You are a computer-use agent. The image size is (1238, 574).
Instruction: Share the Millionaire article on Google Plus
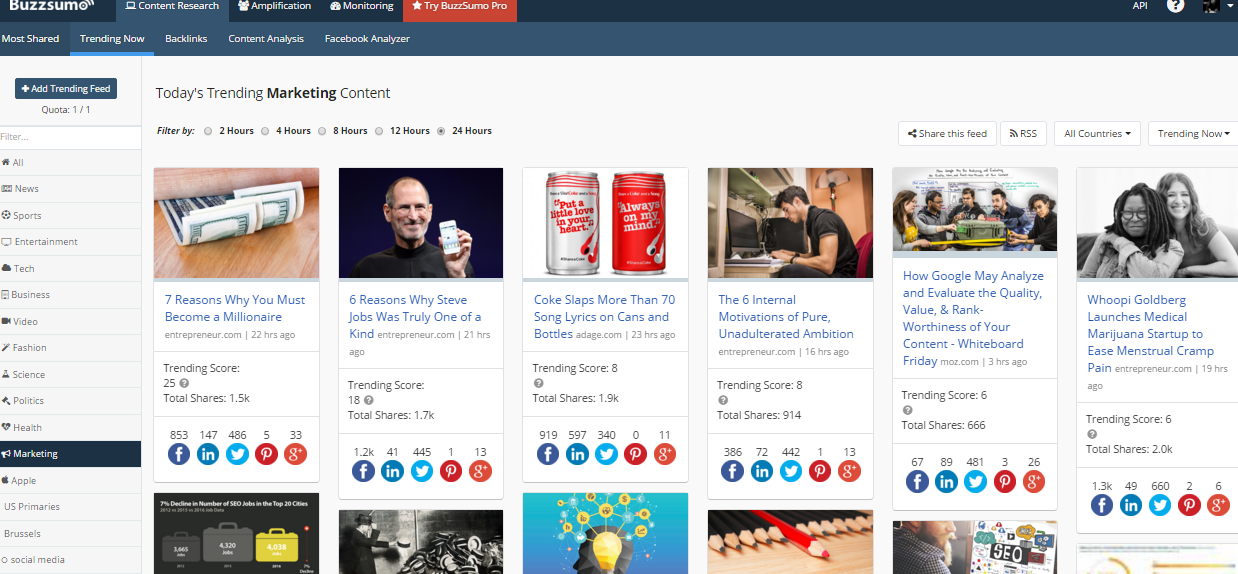coord(295,454)
